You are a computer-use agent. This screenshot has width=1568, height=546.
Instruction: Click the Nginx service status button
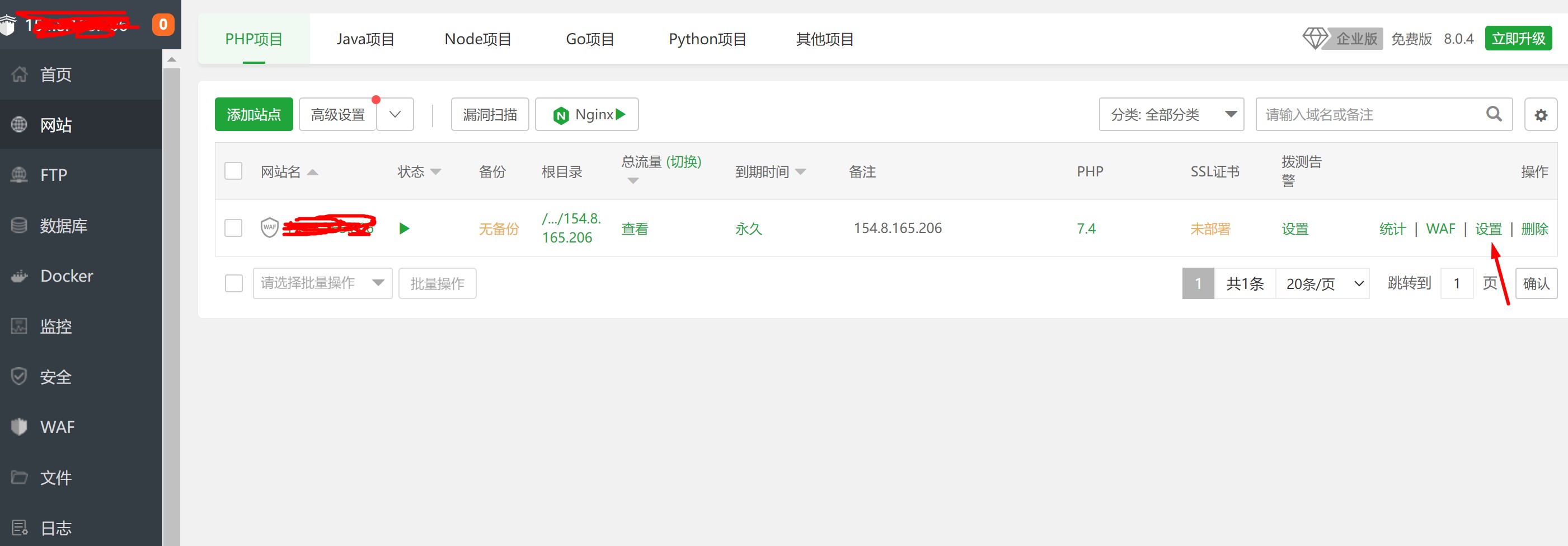[587, 115]
